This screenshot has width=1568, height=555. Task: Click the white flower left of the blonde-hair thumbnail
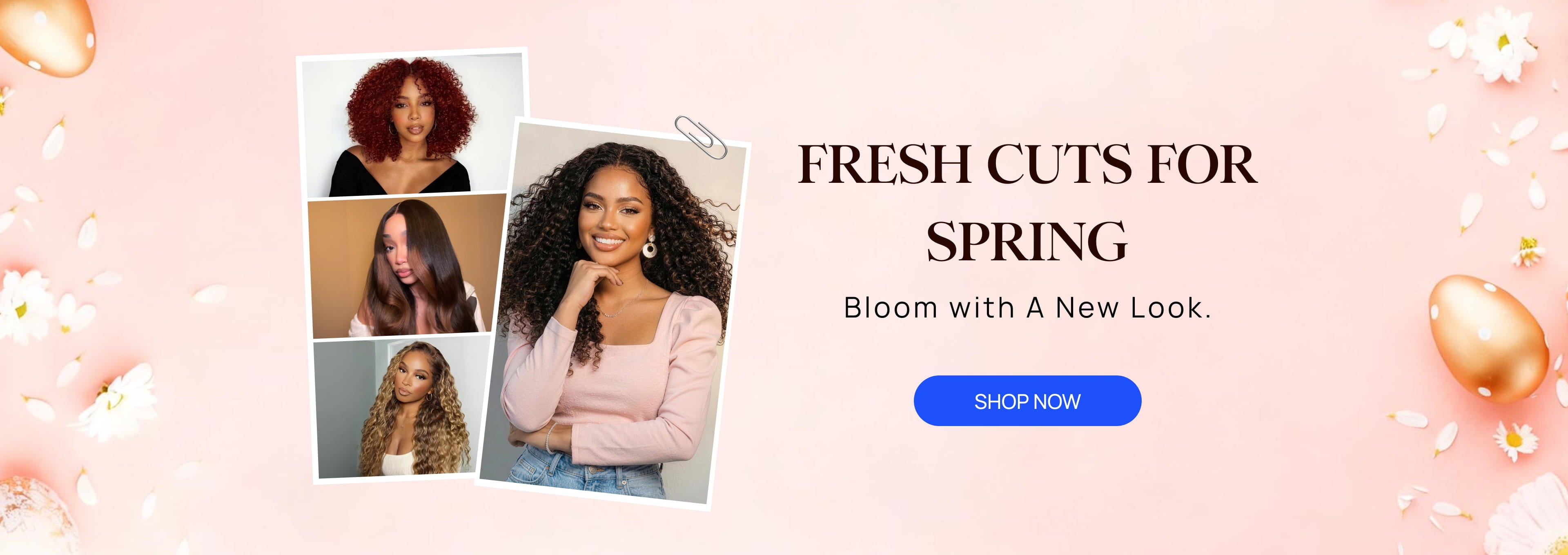(119, 402)
